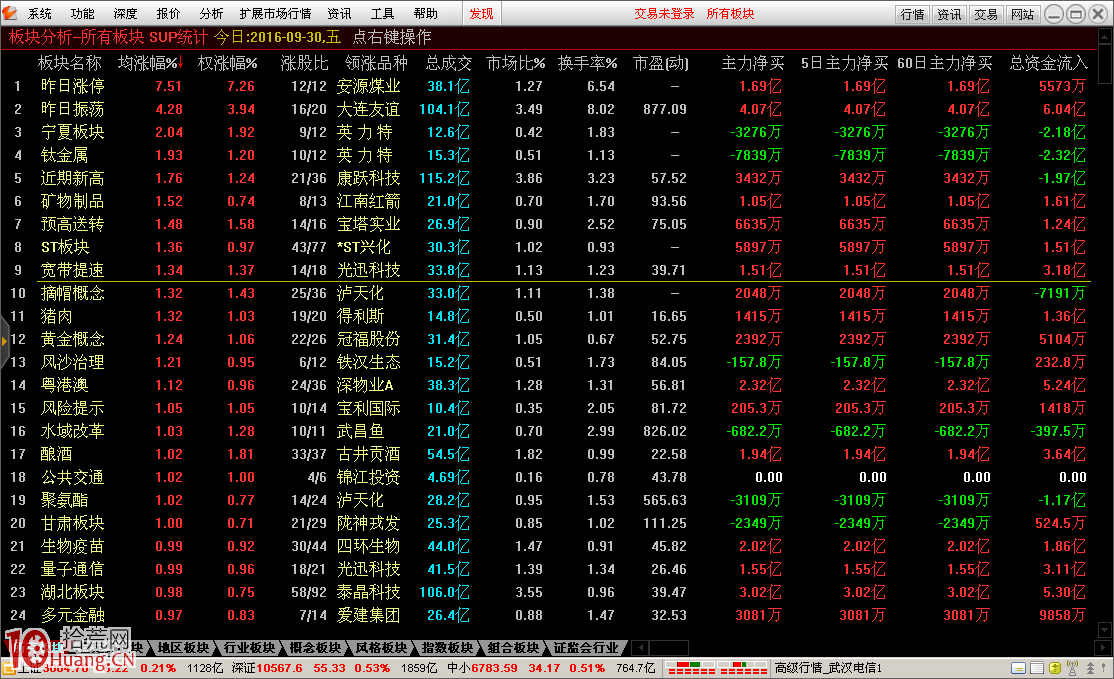Switch to the 组合板块 tab
The height and width of the screenshot is (679, 1114).
[x=514, y=648]
